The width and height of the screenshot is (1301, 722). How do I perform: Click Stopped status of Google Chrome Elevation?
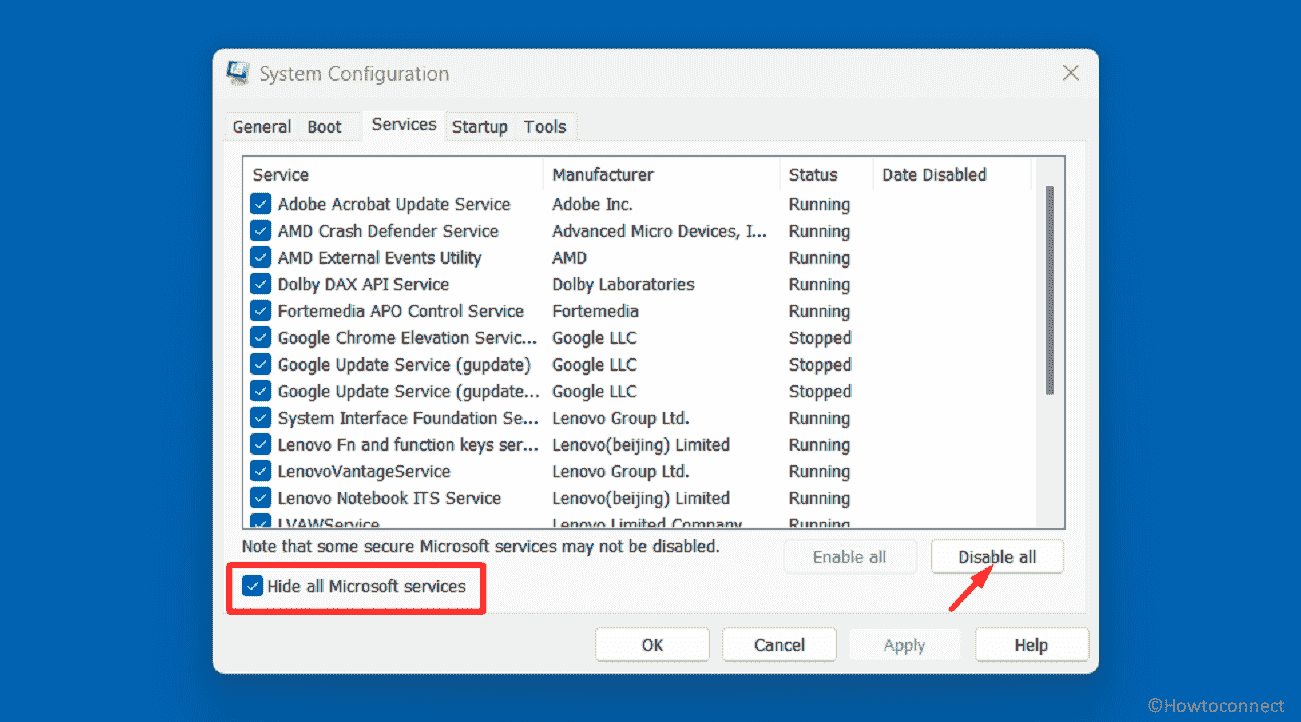820,338
